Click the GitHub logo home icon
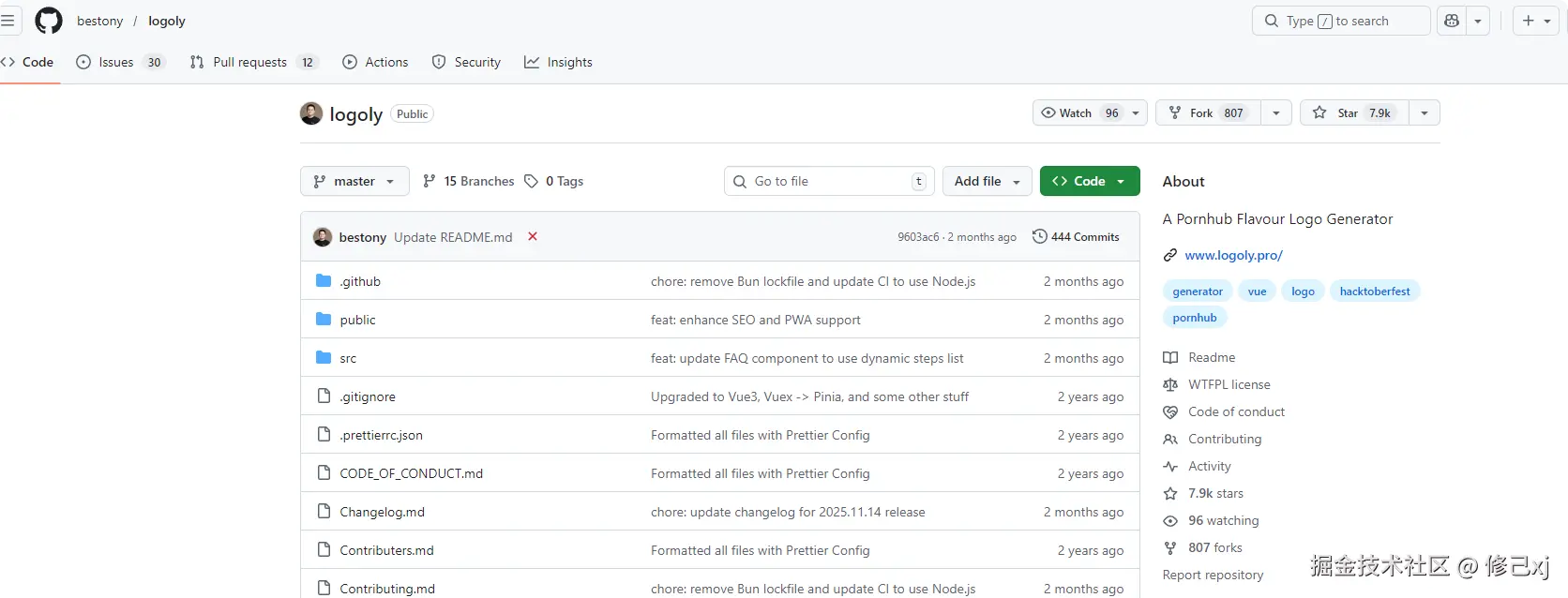 (49, 21)
